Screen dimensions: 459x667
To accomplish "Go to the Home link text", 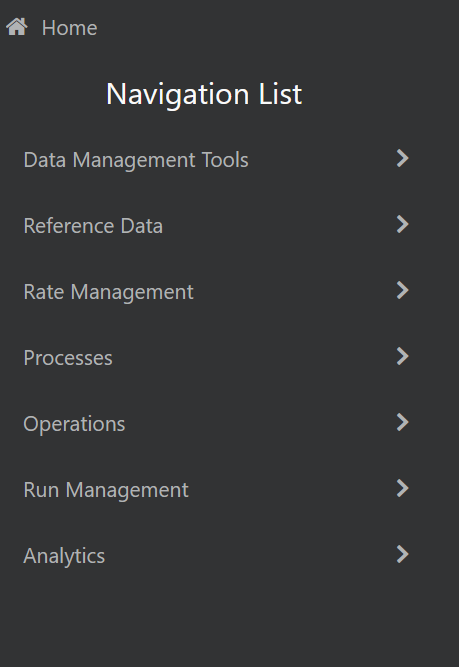I will [x=69, y=28].
